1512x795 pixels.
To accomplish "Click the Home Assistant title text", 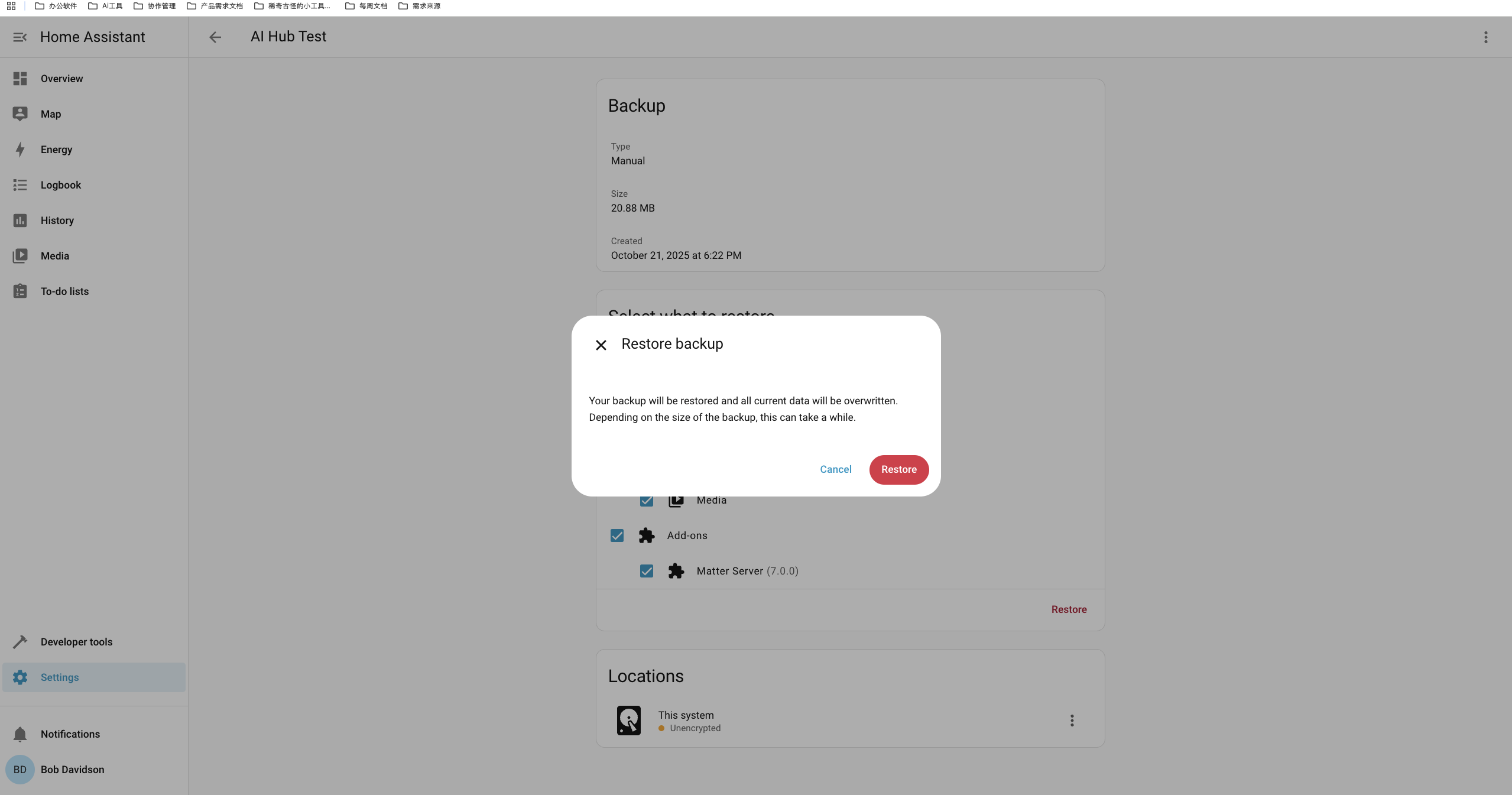I will tap(93, 37).
